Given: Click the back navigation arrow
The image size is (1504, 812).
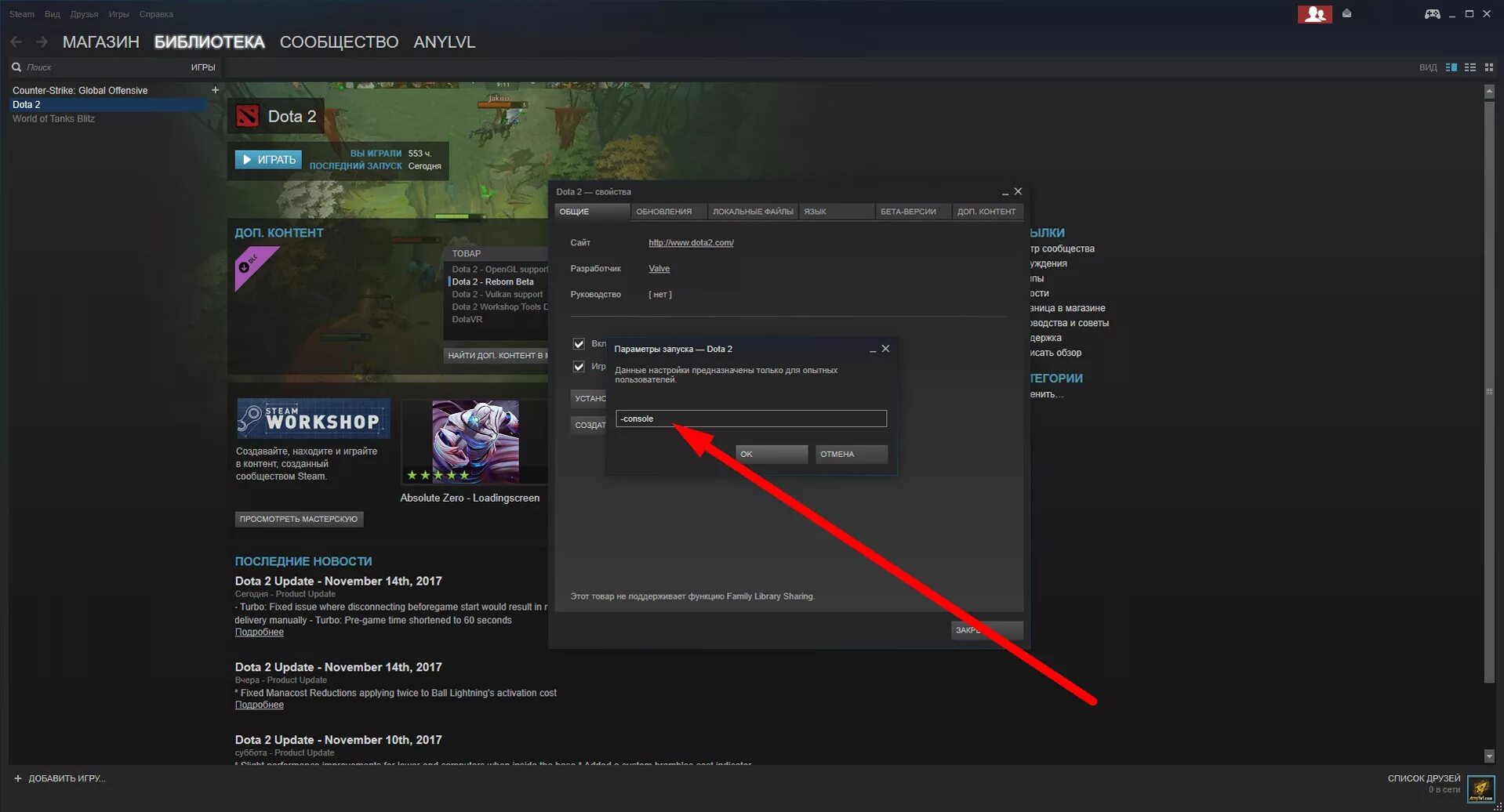Looking at the screenshot, I should click(x=16, y=42).
